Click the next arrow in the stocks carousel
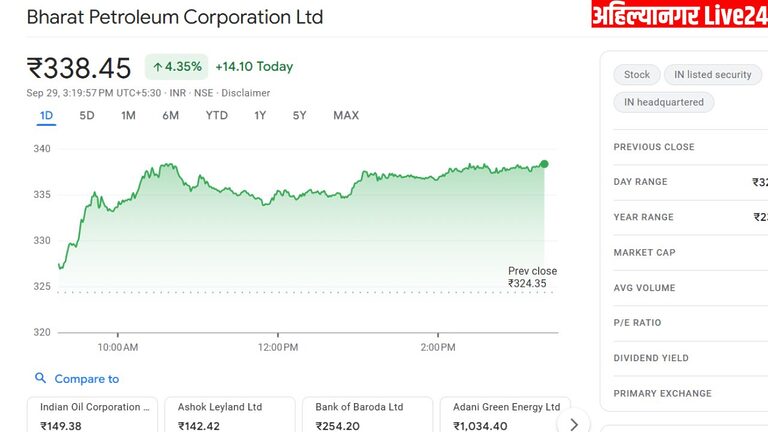Screen dimensions: 768x432 click(573, 423)
